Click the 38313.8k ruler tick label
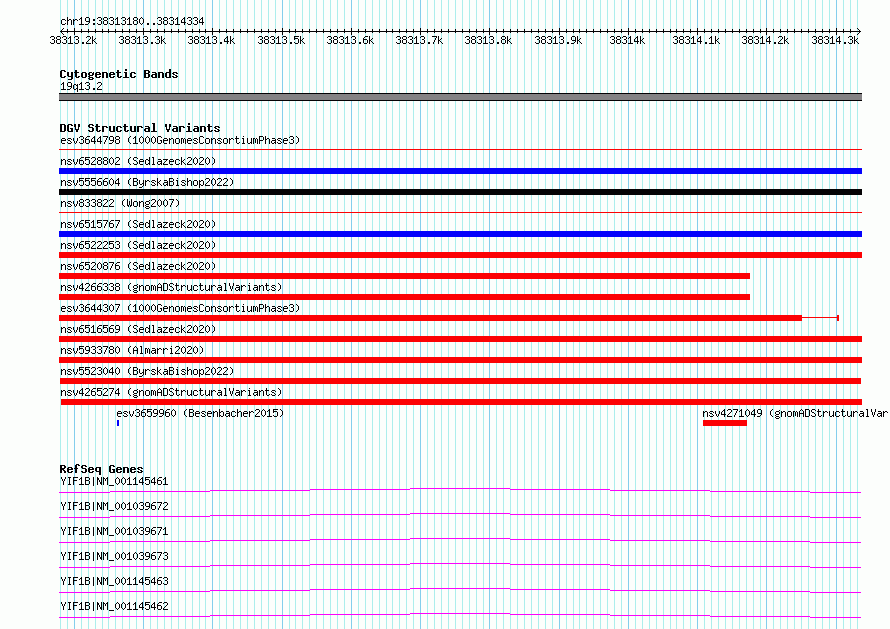 (x=488, y=40)
